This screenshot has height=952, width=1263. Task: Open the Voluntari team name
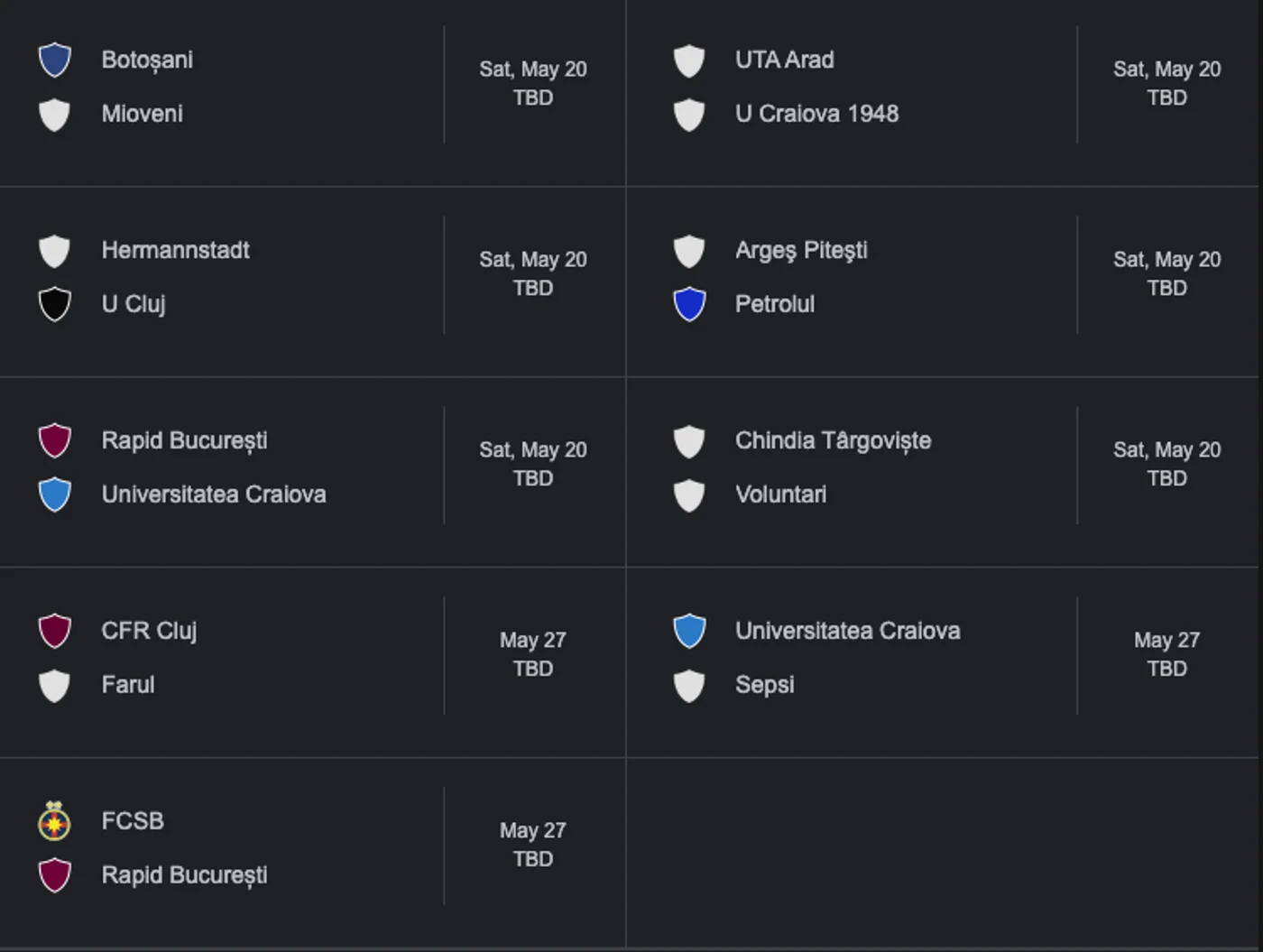point(781,494)
